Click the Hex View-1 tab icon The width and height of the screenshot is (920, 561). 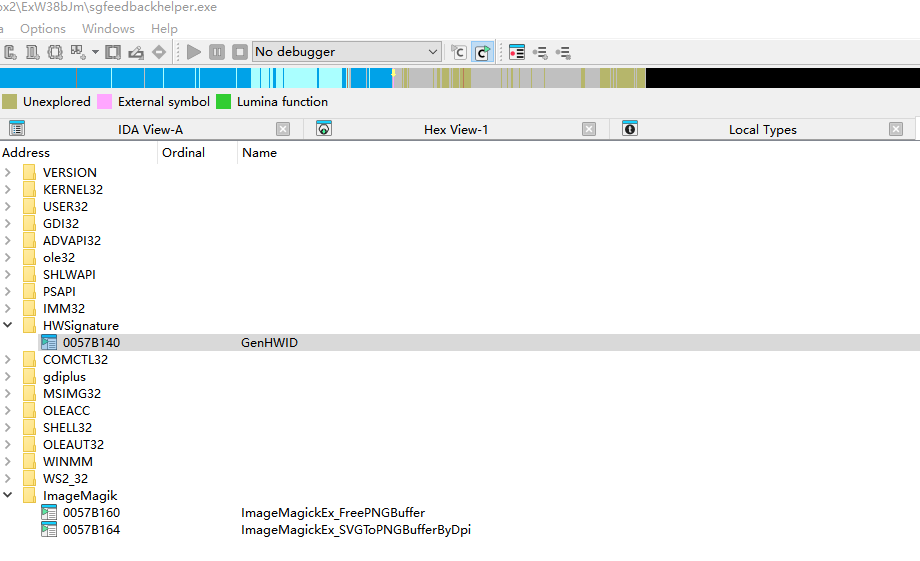(x=324, y=129)
